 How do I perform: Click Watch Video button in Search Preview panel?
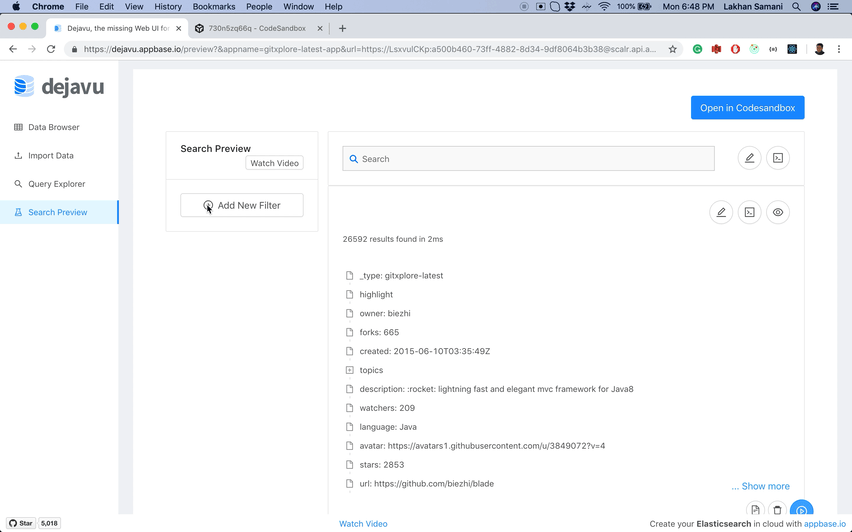click(274, 163)
